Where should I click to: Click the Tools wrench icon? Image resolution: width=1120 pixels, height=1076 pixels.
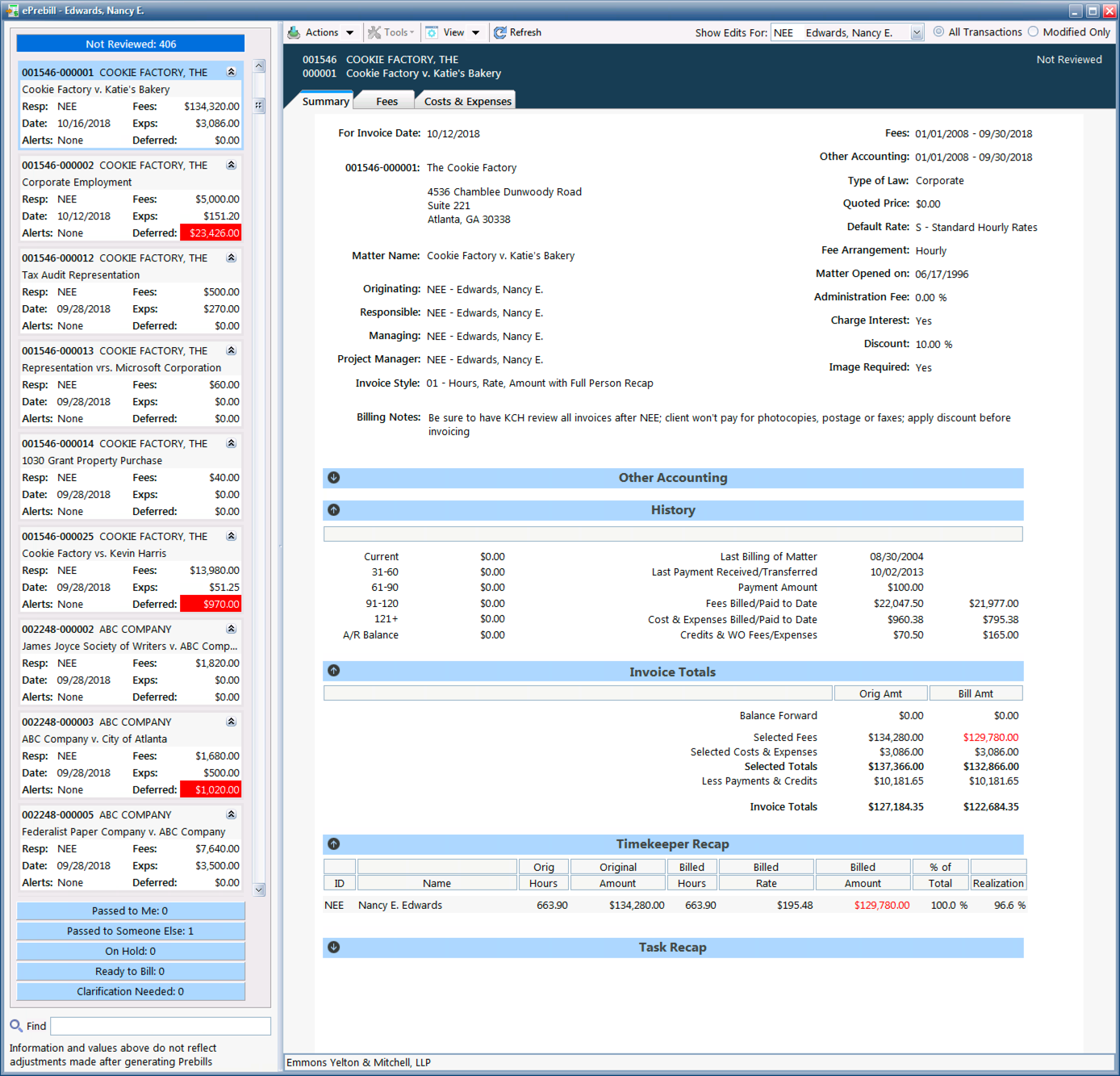tap(374, 32)
